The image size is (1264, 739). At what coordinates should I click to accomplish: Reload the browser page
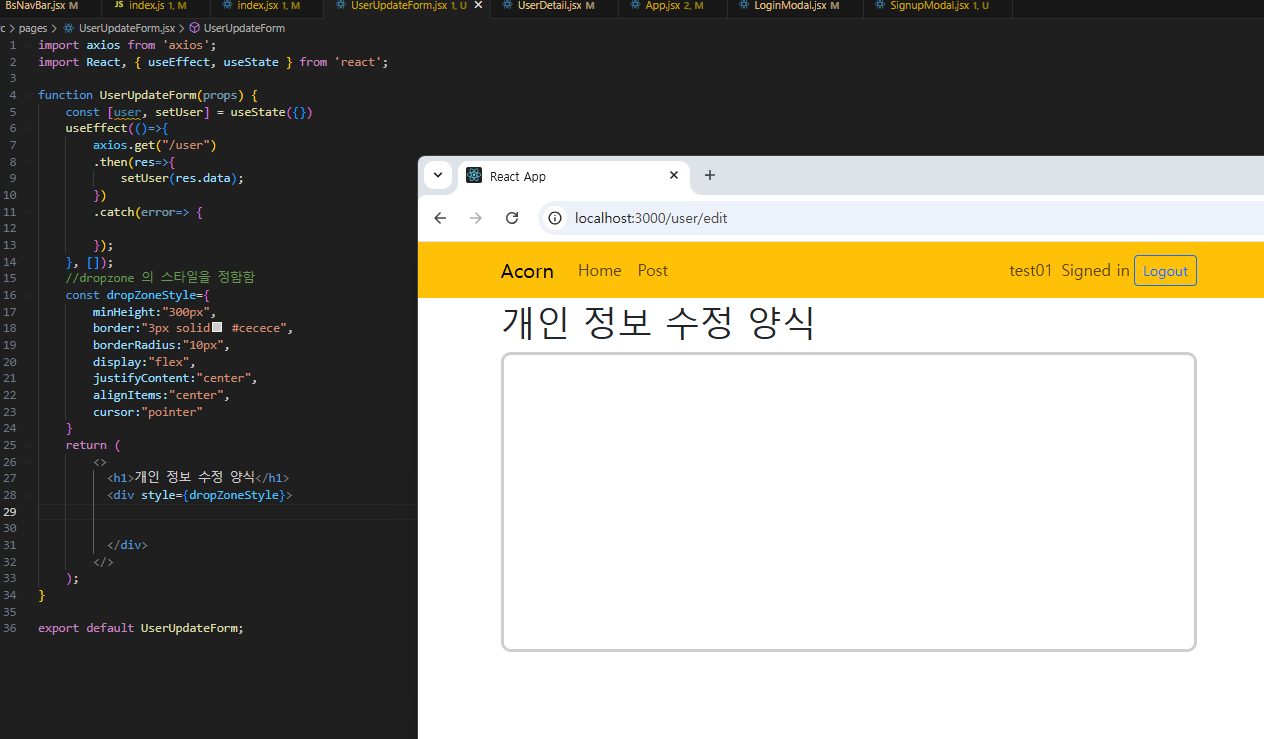pyautogui.click(x=512, y=218)
